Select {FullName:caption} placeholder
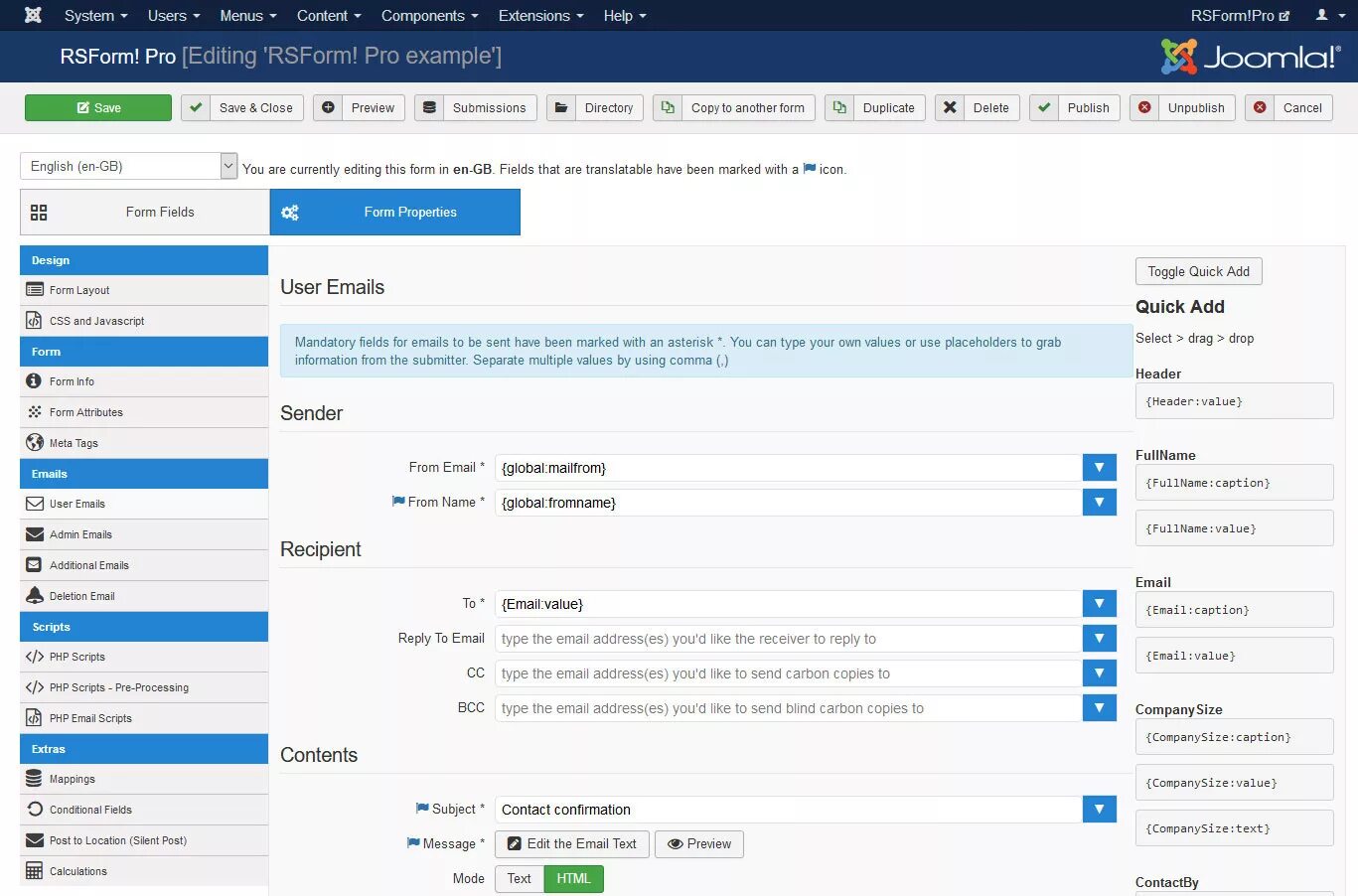1358x896 pixels. click(1235, 483)
